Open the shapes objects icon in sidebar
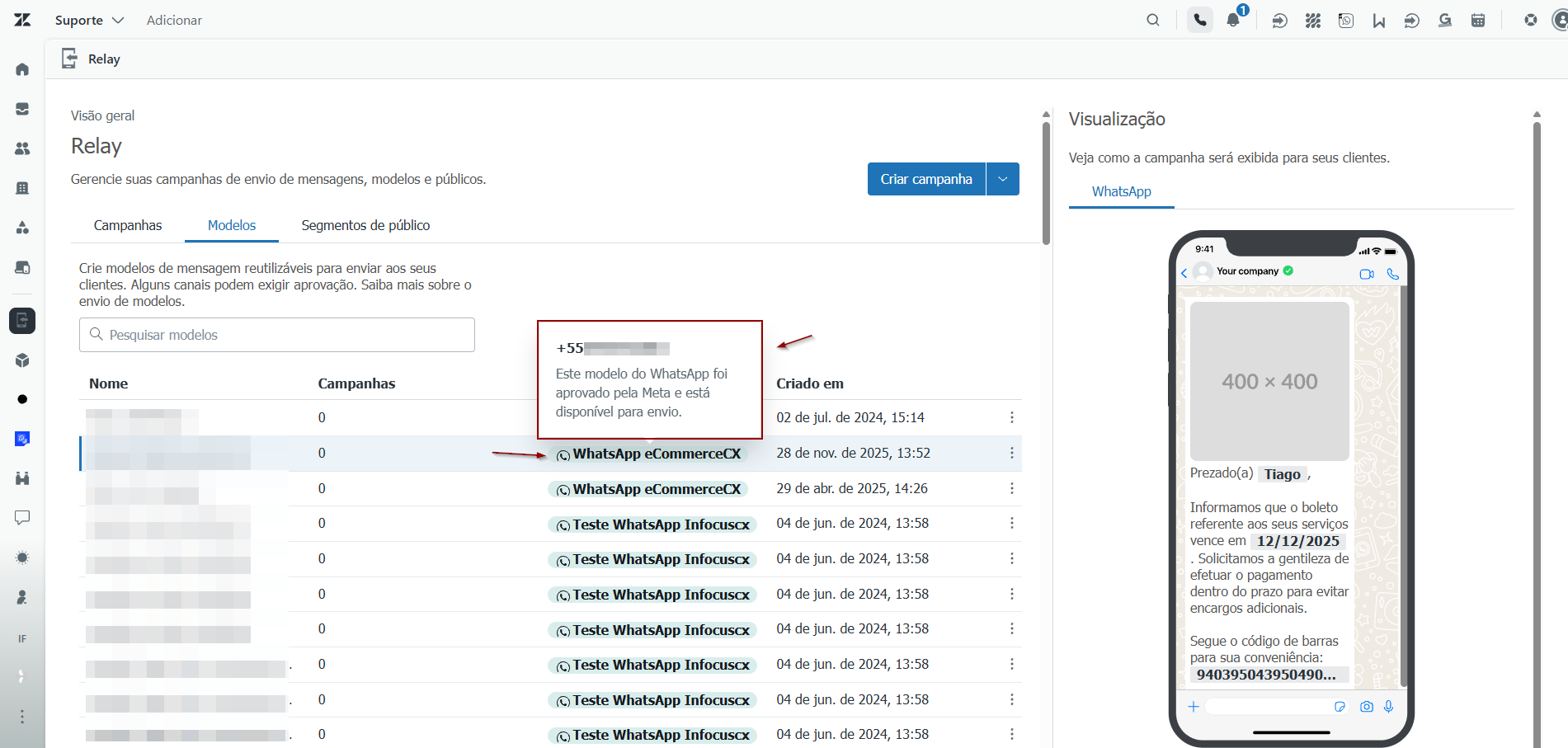The height and width of the screenshot is (748, 1568). [22, 228]
